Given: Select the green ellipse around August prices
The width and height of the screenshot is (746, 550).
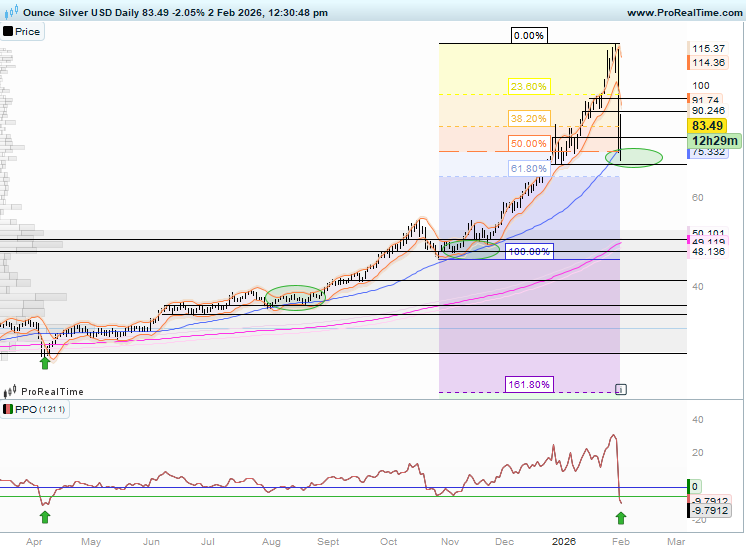Looking at the screenshot, I should point(296,297).
